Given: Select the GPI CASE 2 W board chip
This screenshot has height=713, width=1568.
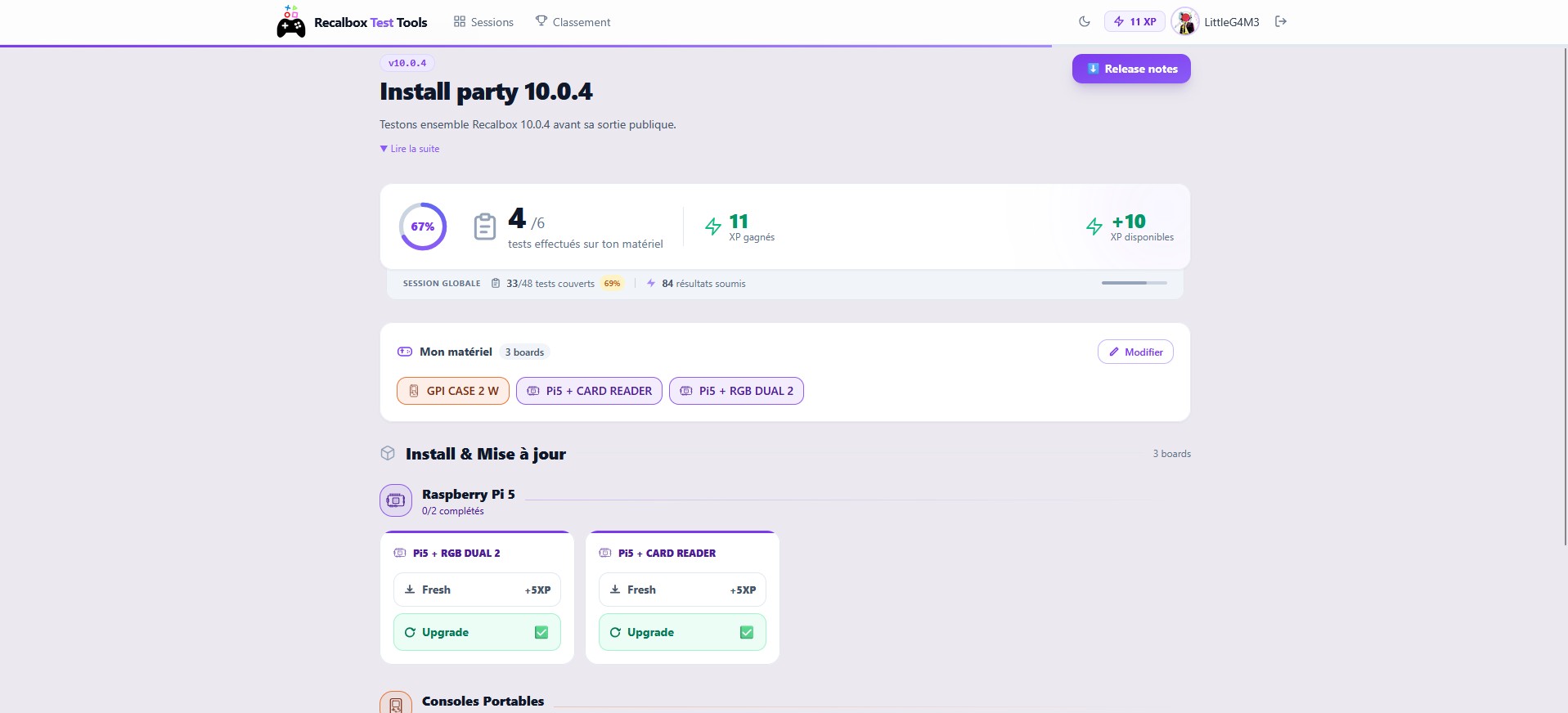Looking at the screenshot, I should pos(453,391).
